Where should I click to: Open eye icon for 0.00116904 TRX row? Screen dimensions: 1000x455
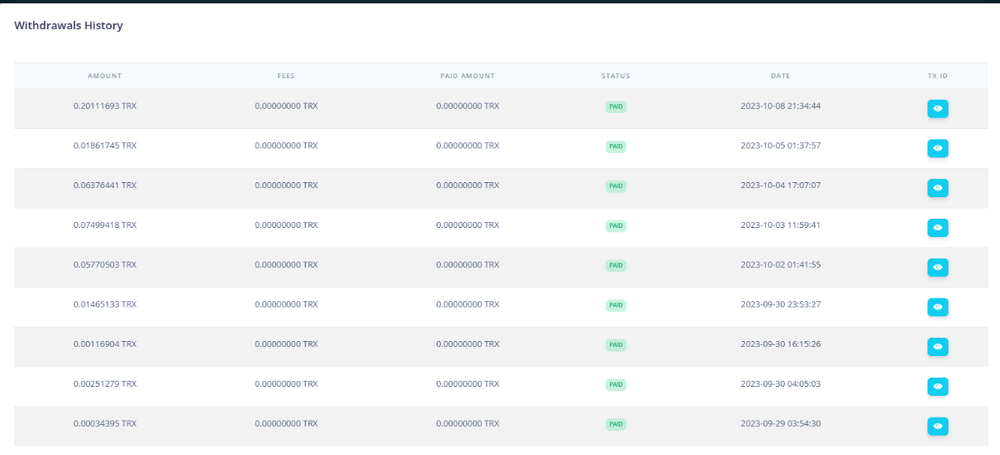(937, 347)
